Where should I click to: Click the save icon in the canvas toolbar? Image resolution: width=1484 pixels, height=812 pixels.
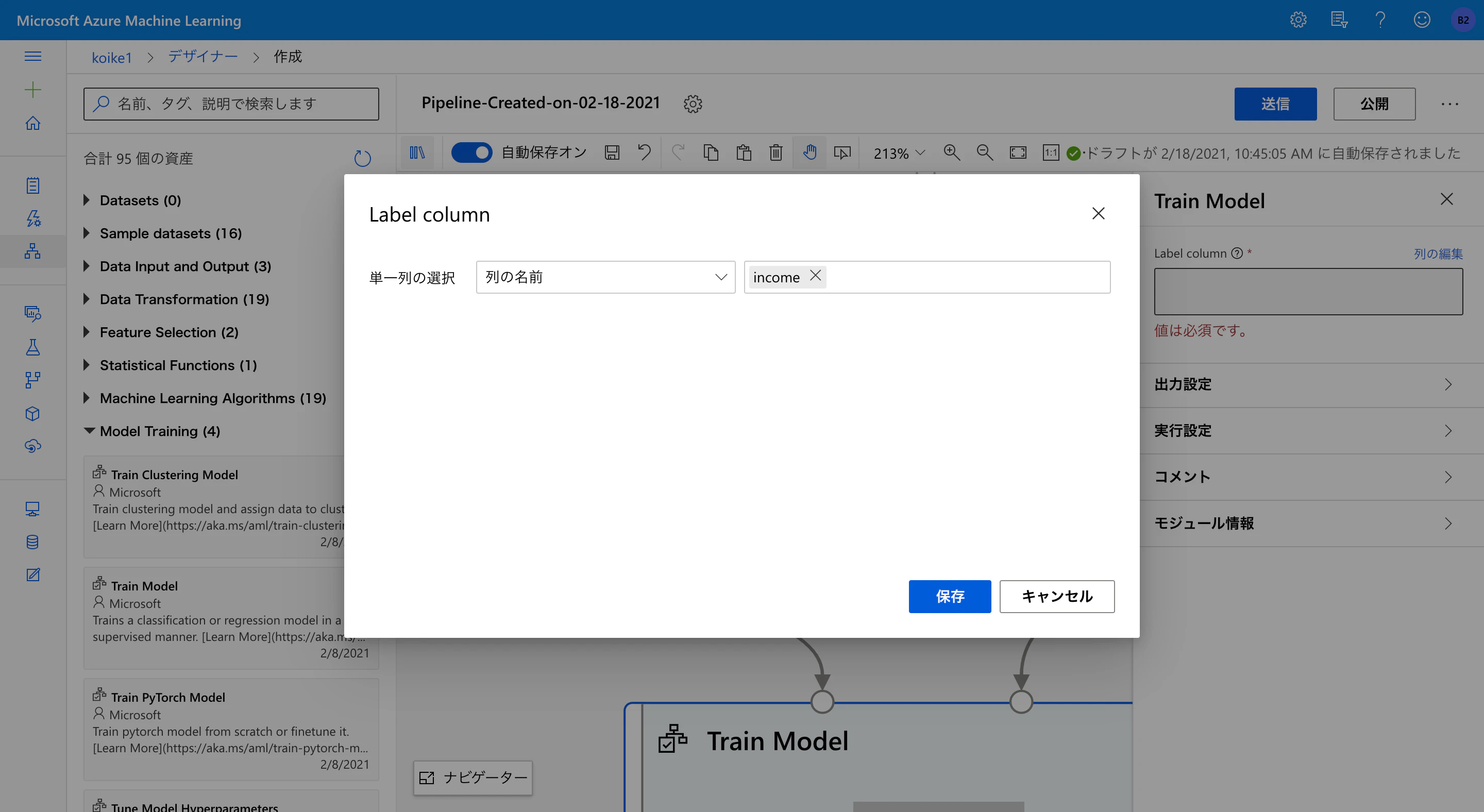click(x=612, y=153)
